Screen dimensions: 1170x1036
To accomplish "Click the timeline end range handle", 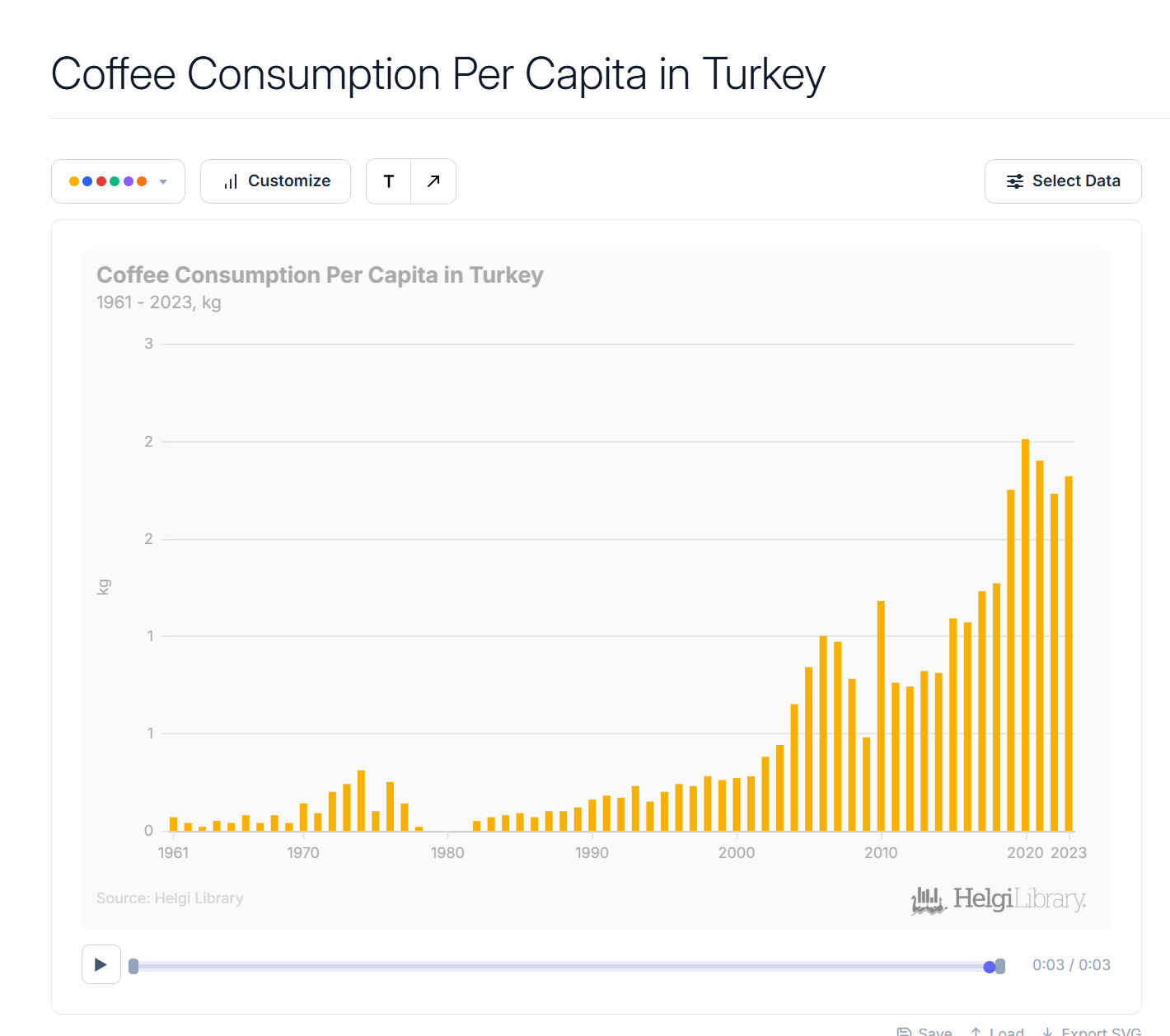I will [x=1000, y=966].
